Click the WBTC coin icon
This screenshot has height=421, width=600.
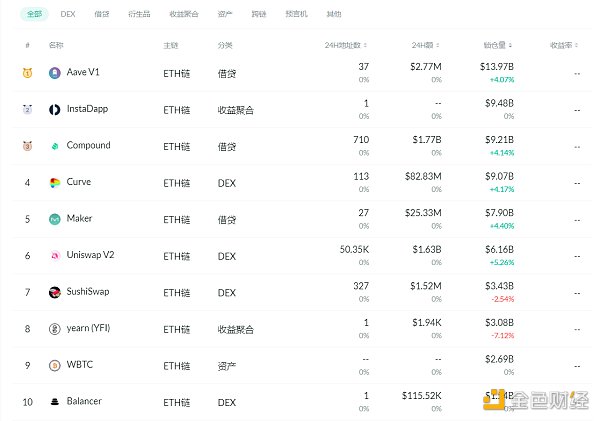pos(54,365)
